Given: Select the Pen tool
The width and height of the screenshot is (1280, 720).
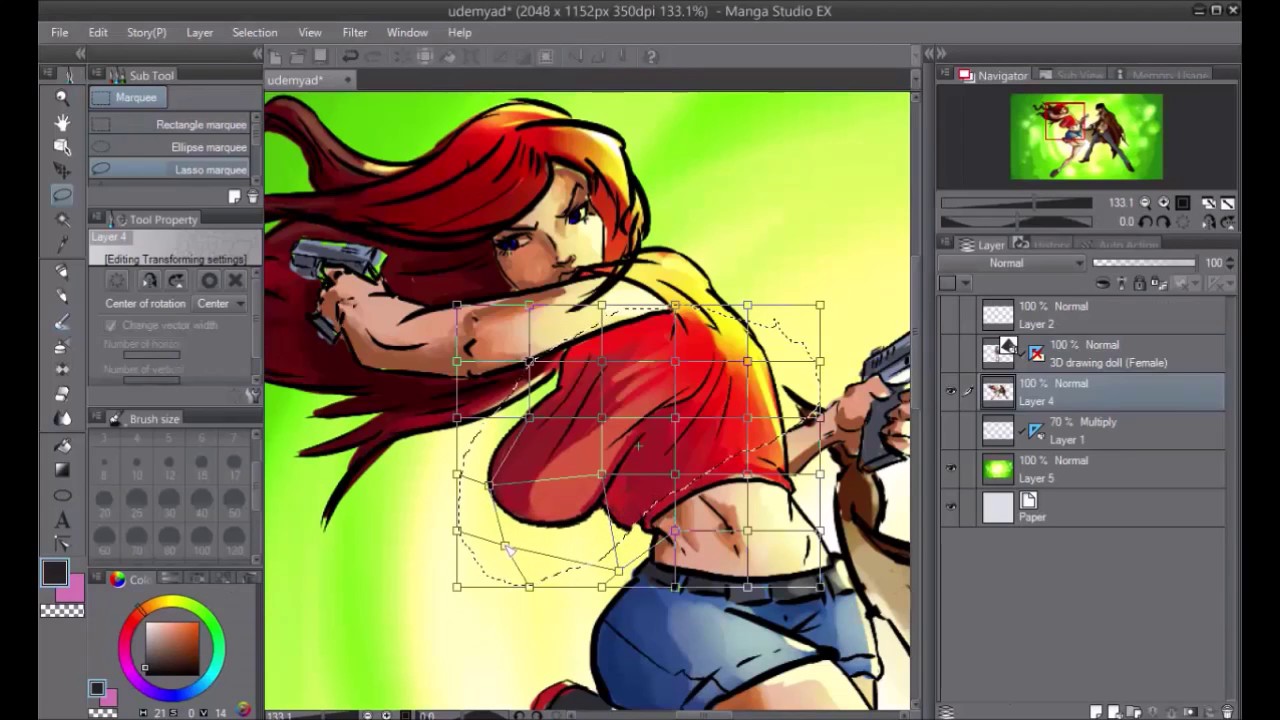Looking at the screenshot, I should coord(62,272).
